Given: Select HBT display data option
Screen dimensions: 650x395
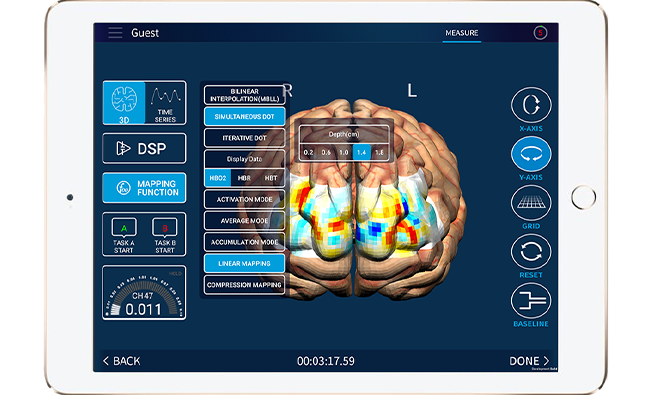Looking at the screenshot, I should coord(271,178).
